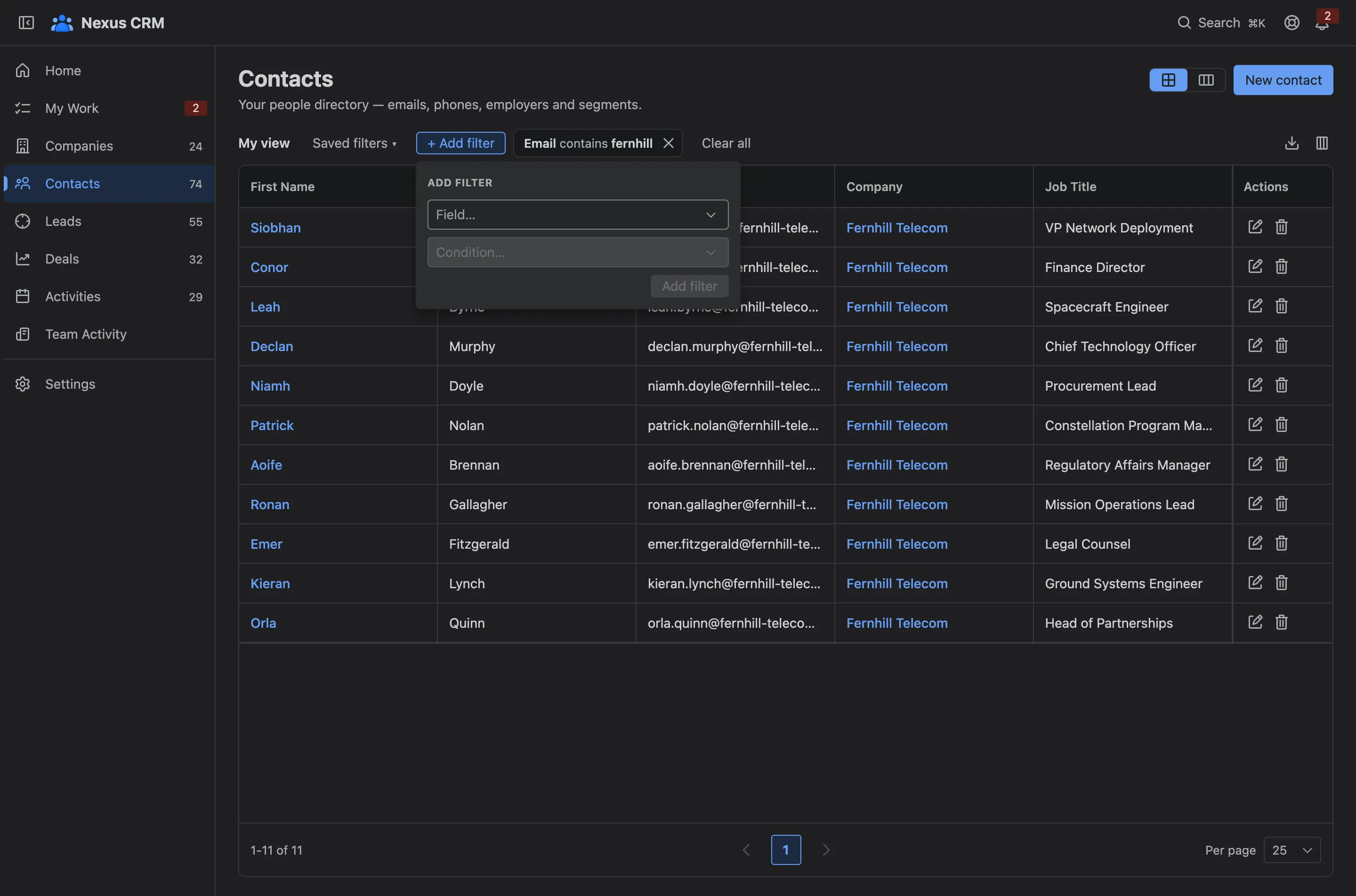The width and height of the screenshot is (1356, 896).
Task: Open My Work in sidebar
Action: click(109, 108)
